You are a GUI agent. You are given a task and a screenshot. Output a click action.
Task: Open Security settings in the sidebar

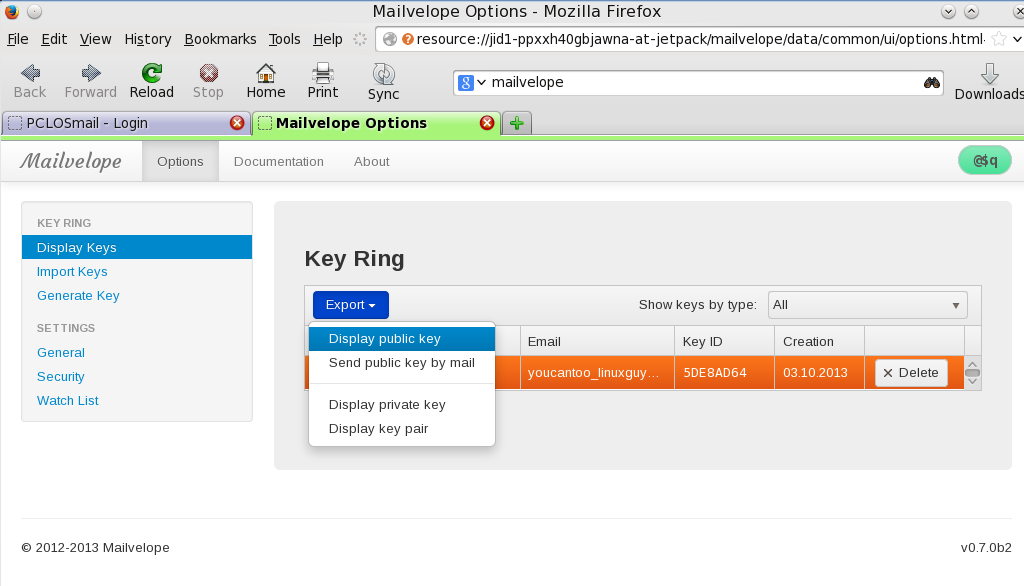[61, 377]
